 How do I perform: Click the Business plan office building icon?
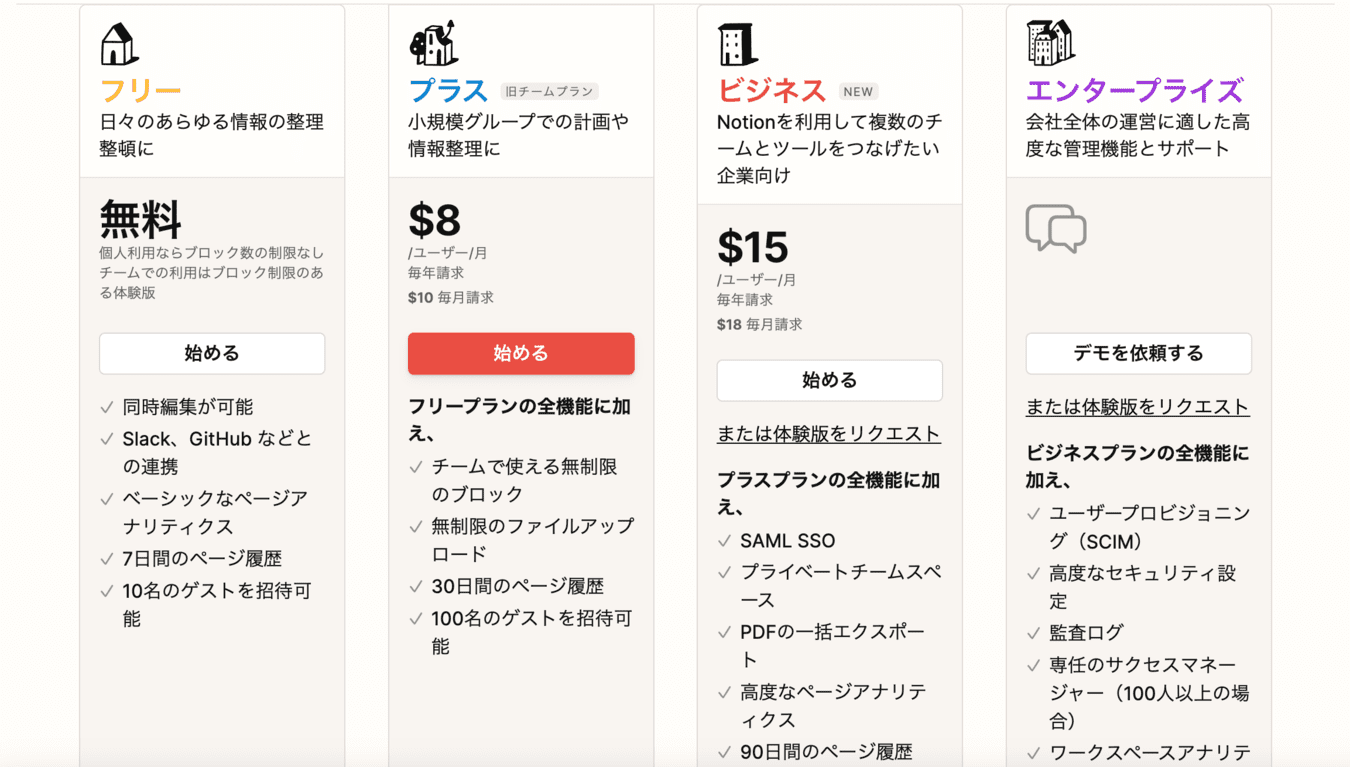point(738,45)
